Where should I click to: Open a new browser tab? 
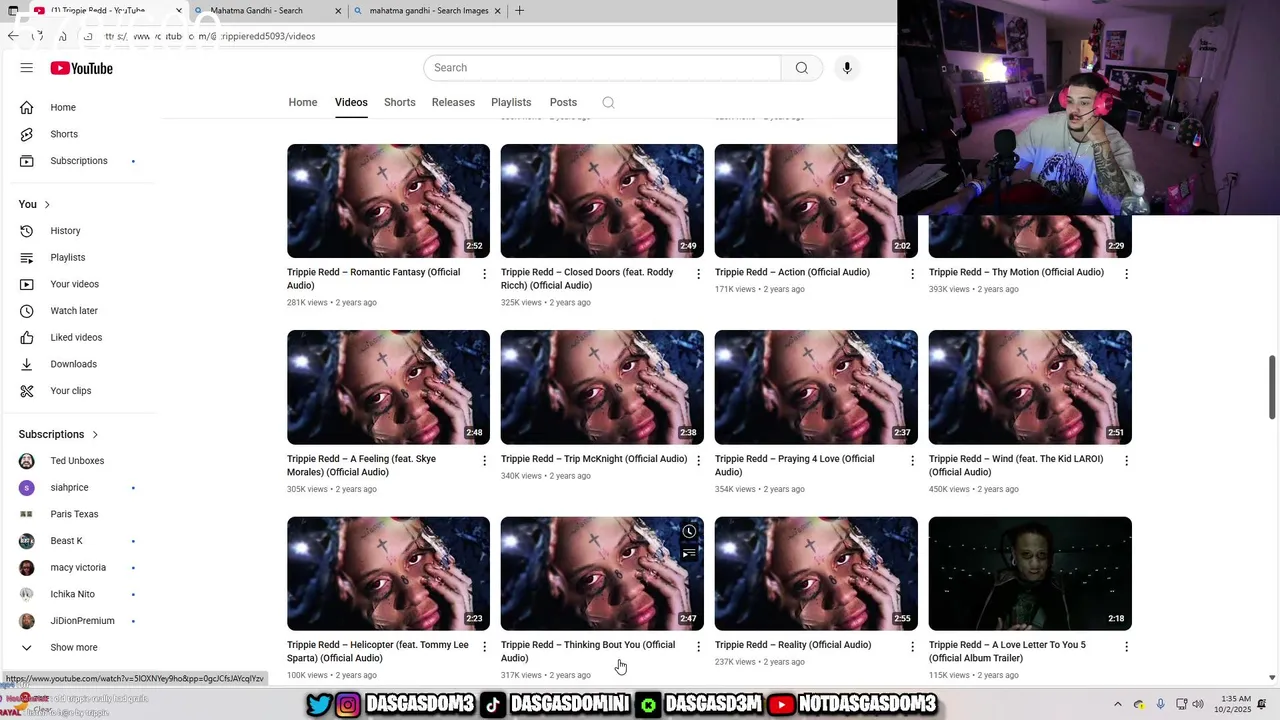pyautogui.click(x=519, y=11)
